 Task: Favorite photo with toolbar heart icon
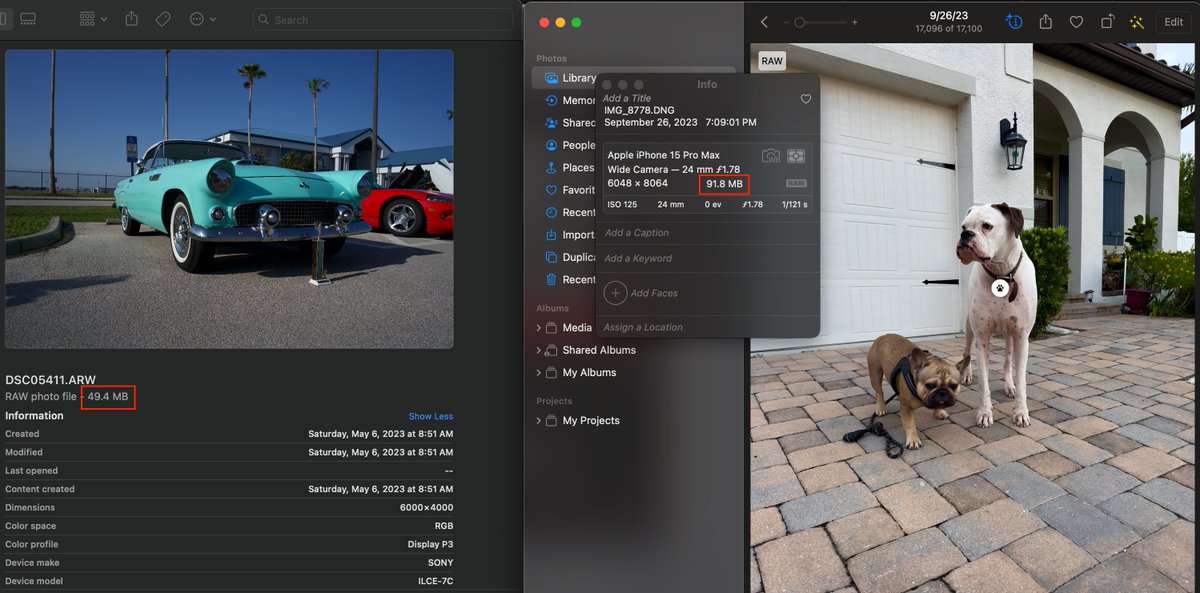(1076, 22)
